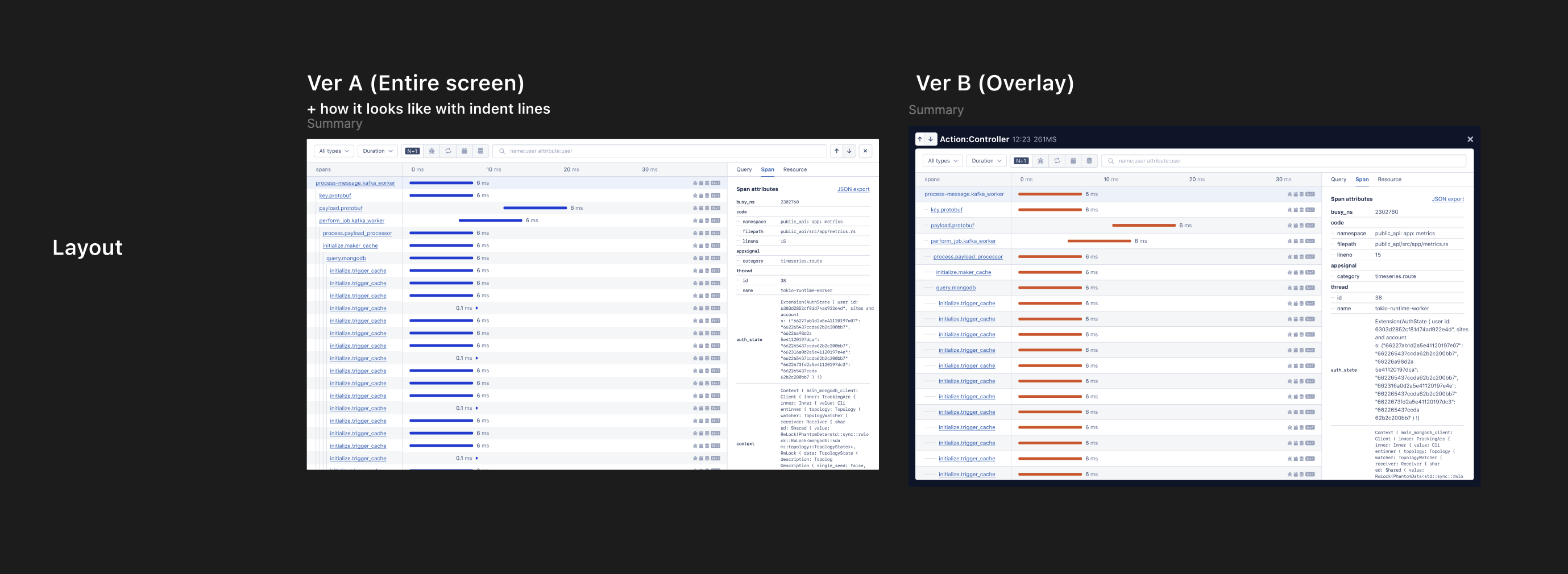Click the database stack icon in Ver B overlay toolbar
This screenshot has height=574, width=1568.
[1089, 161]
